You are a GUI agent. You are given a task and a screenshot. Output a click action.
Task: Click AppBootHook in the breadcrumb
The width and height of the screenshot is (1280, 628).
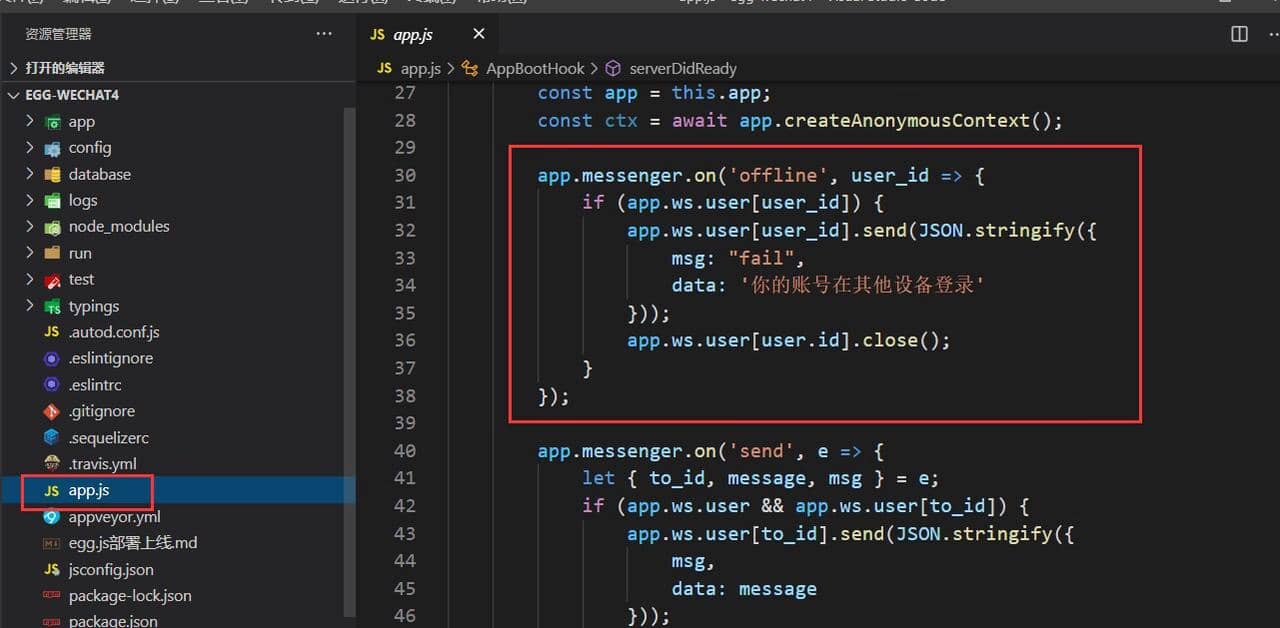coord(534,68)
